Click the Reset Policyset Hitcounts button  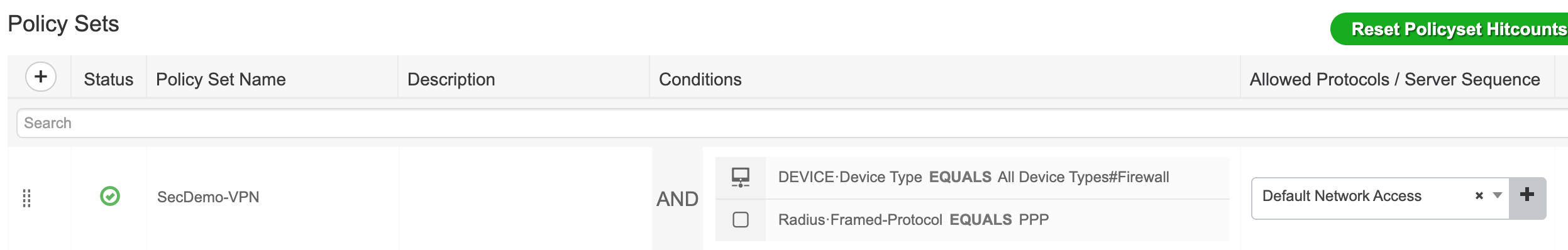point(1449,29)
